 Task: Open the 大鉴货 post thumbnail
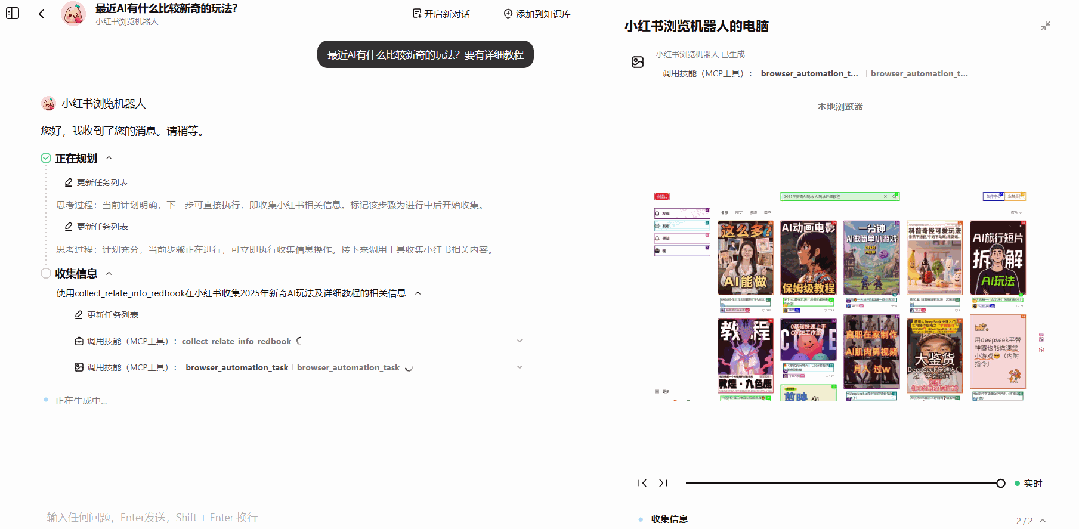point(934,355)
